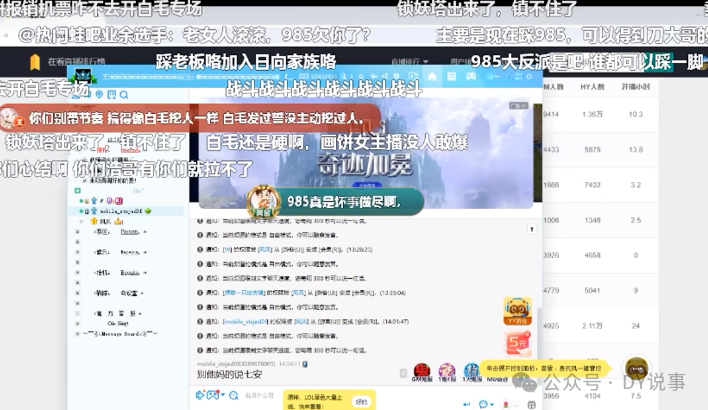
Task: Click the YY channel crown logo avatar
Action: pos(83,75)
